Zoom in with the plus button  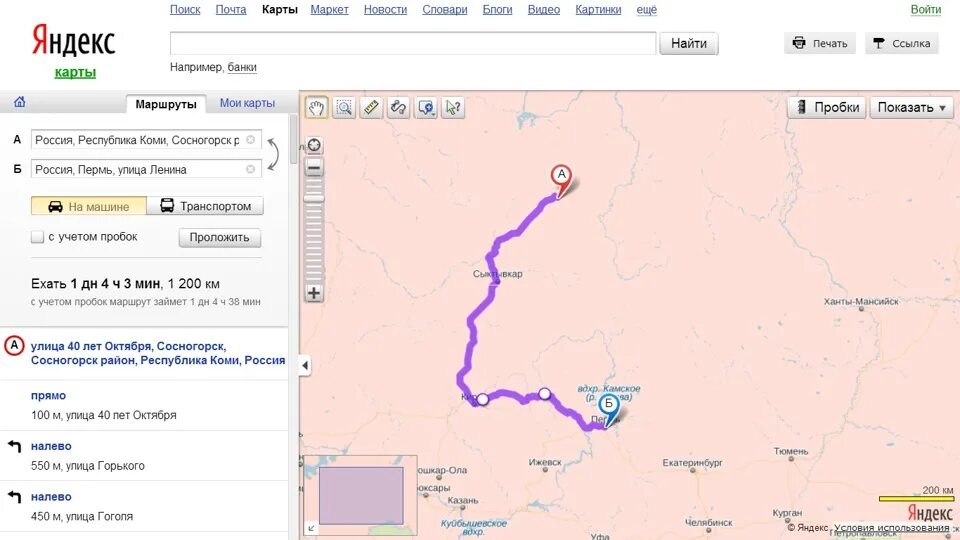click(314, 293)
